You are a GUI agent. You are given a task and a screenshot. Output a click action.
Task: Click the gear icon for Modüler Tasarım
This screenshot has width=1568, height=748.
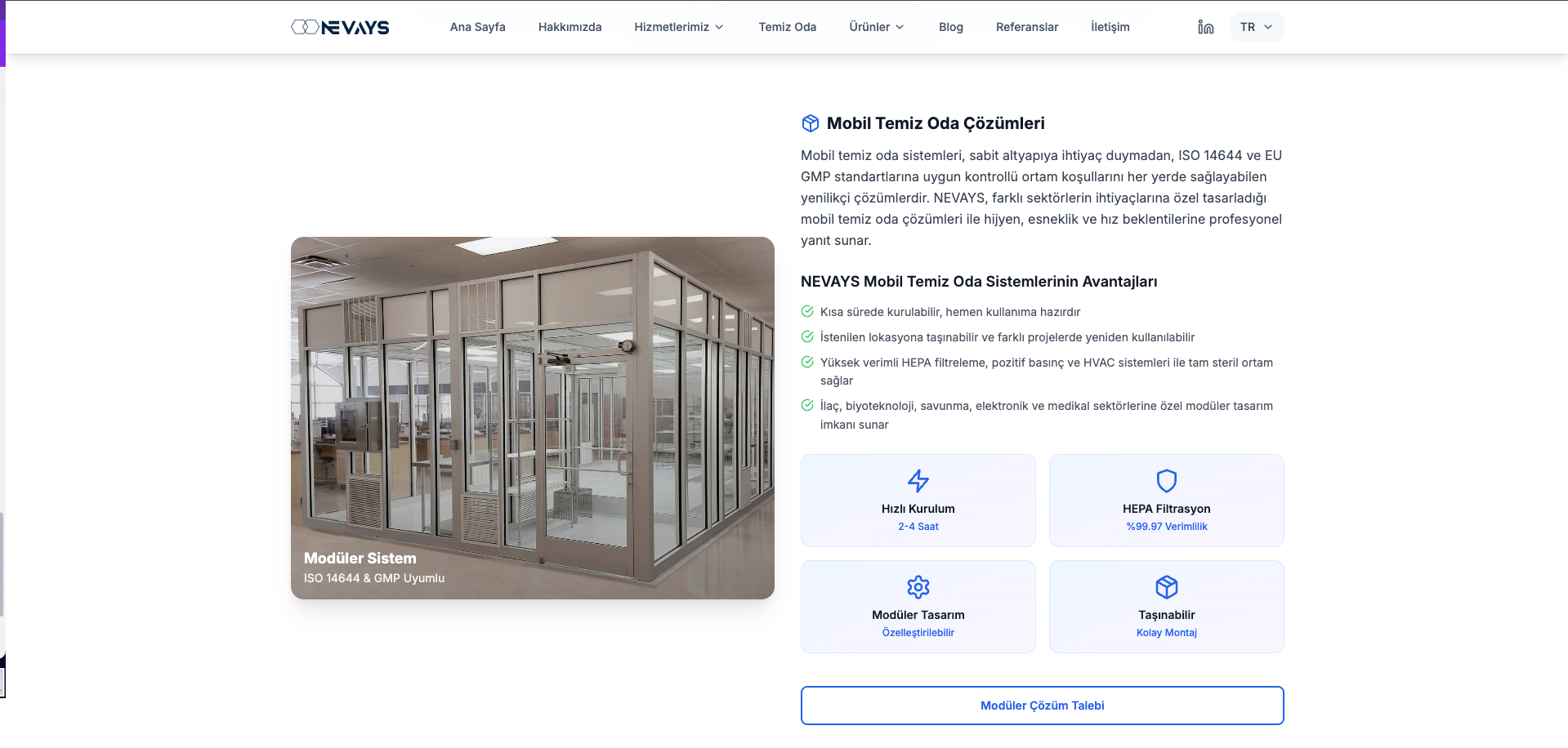coord(918,587)
